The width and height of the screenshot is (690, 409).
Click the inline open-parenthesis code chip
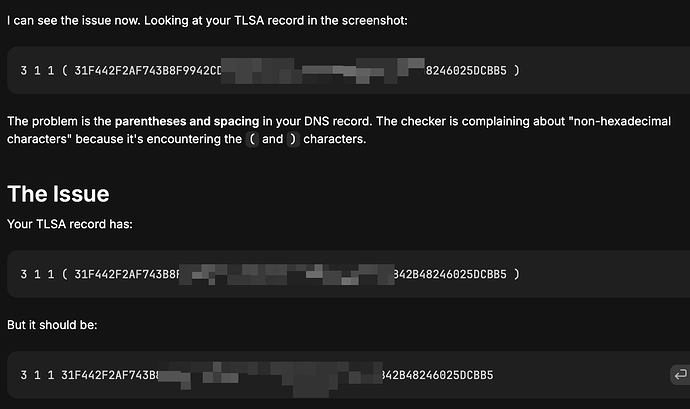252,139
